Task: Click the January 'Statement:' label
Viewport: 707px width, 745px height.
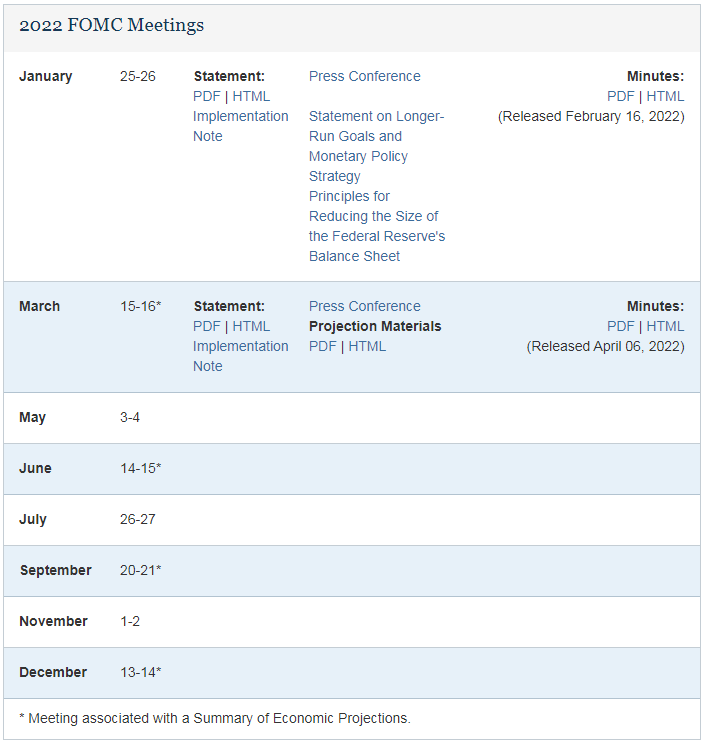Action: pyautogui.click(x=229, y=76)
